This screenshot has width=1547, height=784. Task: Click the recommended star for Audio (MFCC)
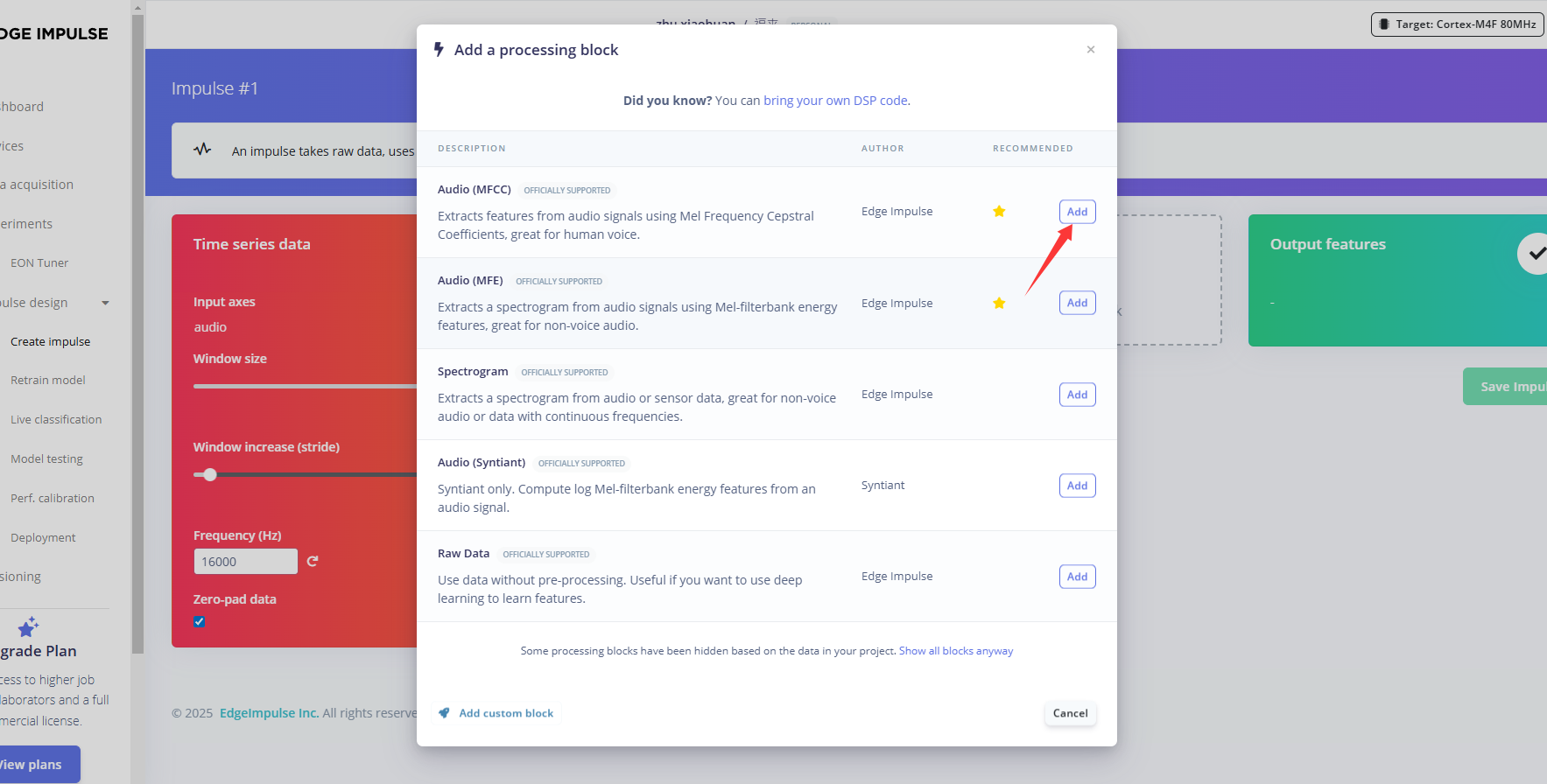(999, 212)
